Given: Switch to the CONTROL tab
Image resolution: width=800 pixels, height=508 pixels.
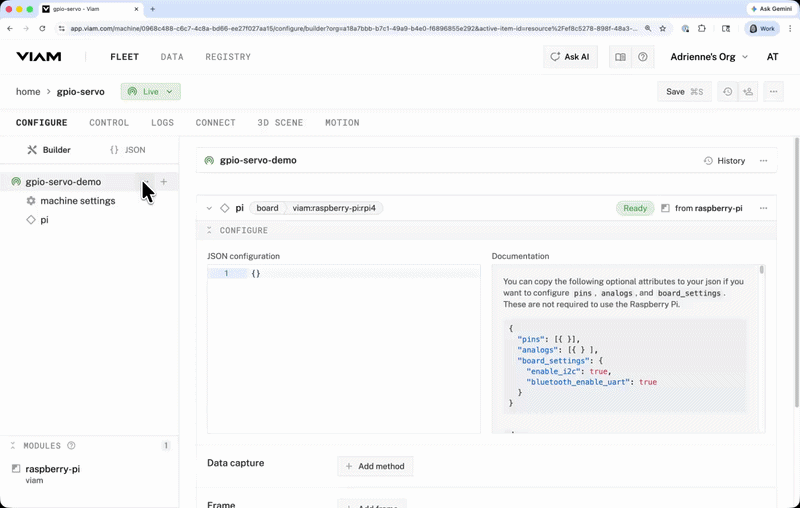Looking at the screenshot, I should [x=109, y=123].
